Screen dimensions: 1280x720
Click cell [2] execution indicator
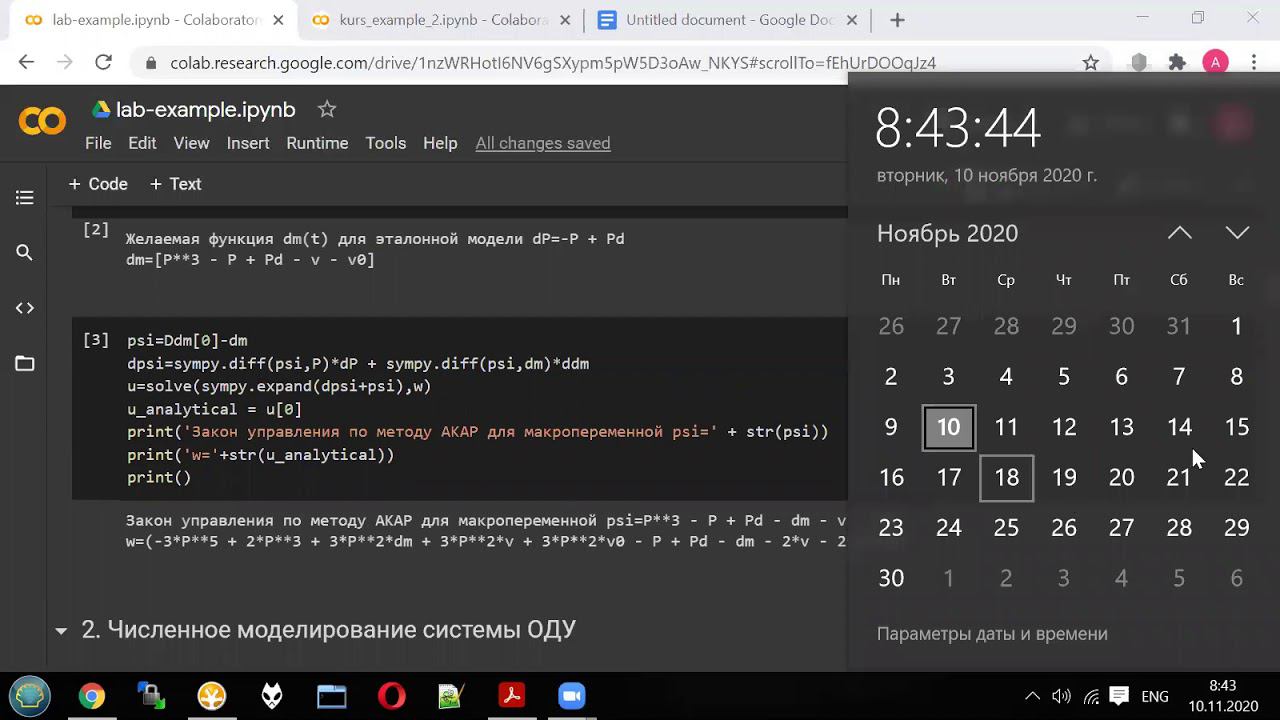click(96, 230)
